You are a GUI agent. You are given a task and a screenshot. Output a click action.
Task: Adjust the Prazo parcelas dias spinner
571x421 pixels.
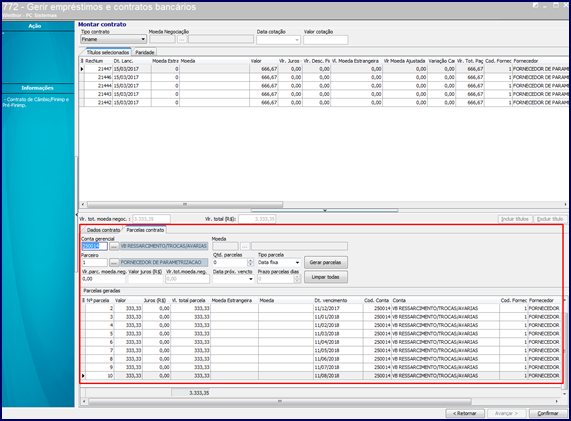pos(297,279)
